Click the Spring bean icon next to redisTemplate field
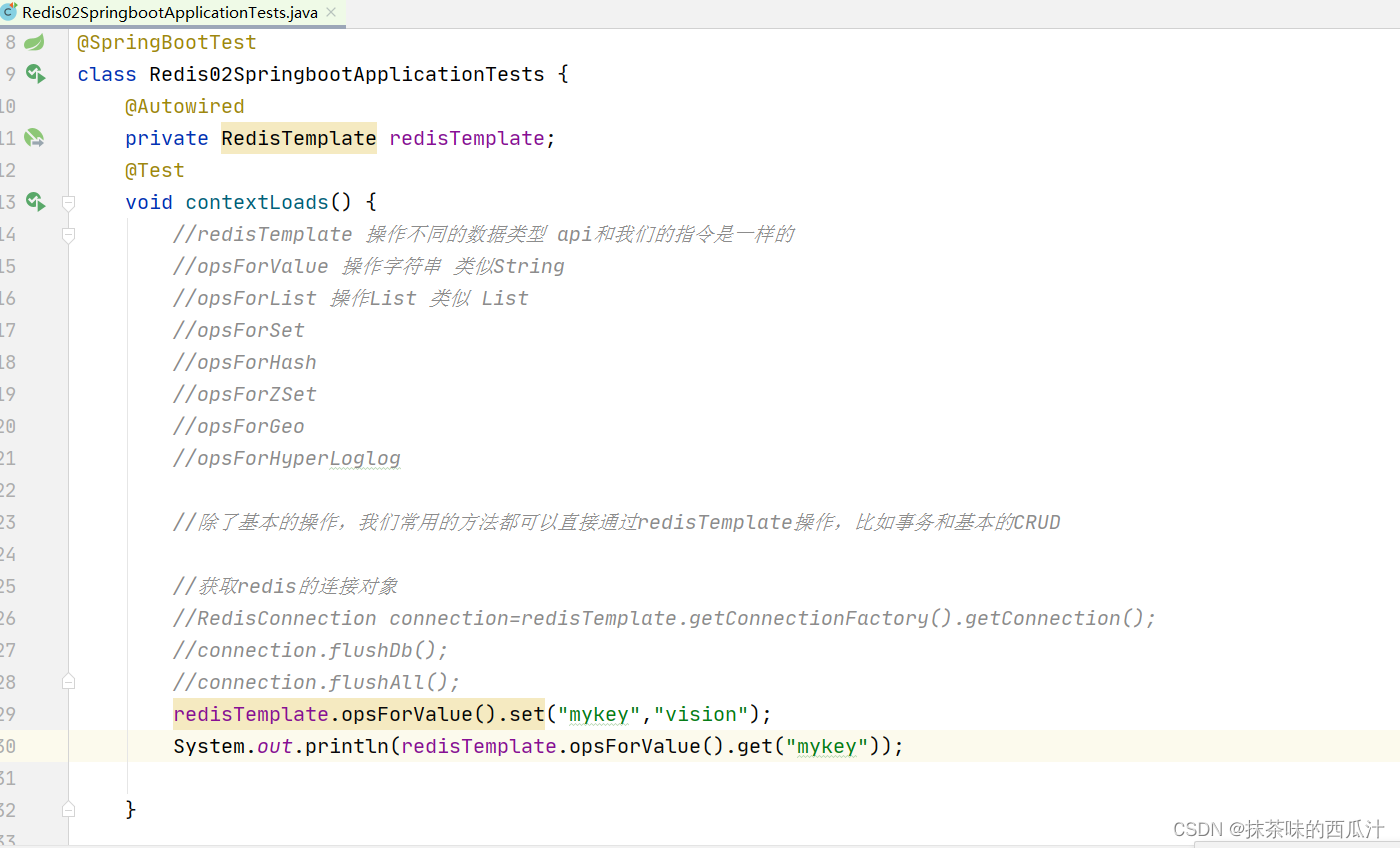Image resolution: width=1400 pixels, height=848 pixels. (35, 137)
